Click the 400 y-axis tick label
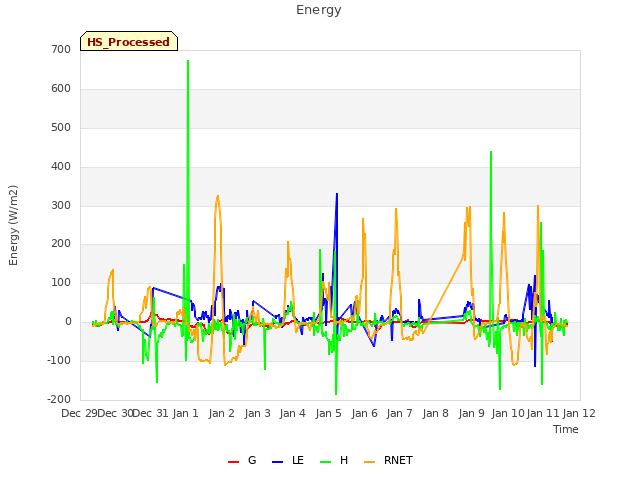 (61, 167)
